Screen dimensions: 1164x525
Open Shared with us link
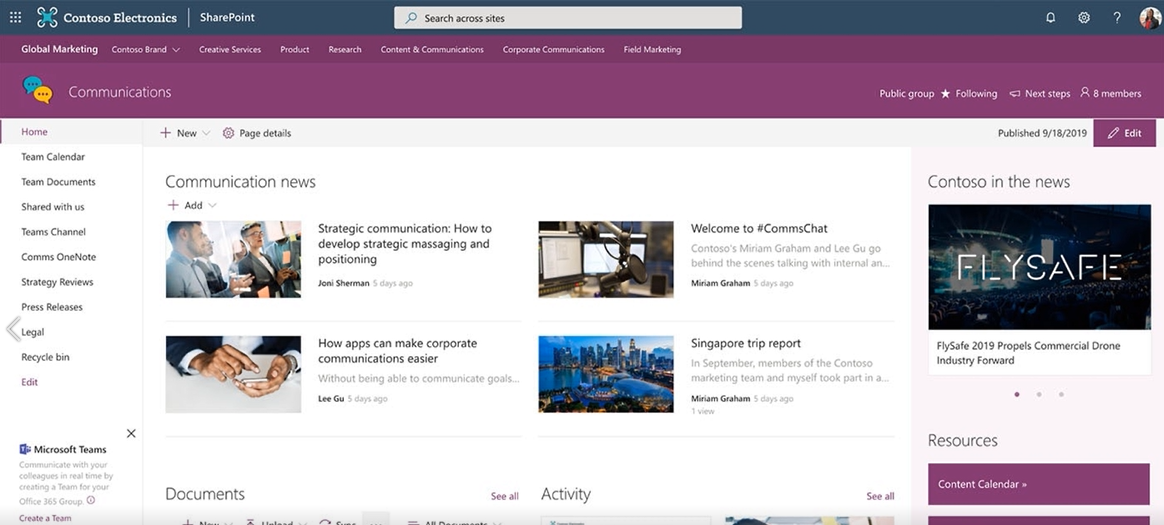tap(53, 207)
